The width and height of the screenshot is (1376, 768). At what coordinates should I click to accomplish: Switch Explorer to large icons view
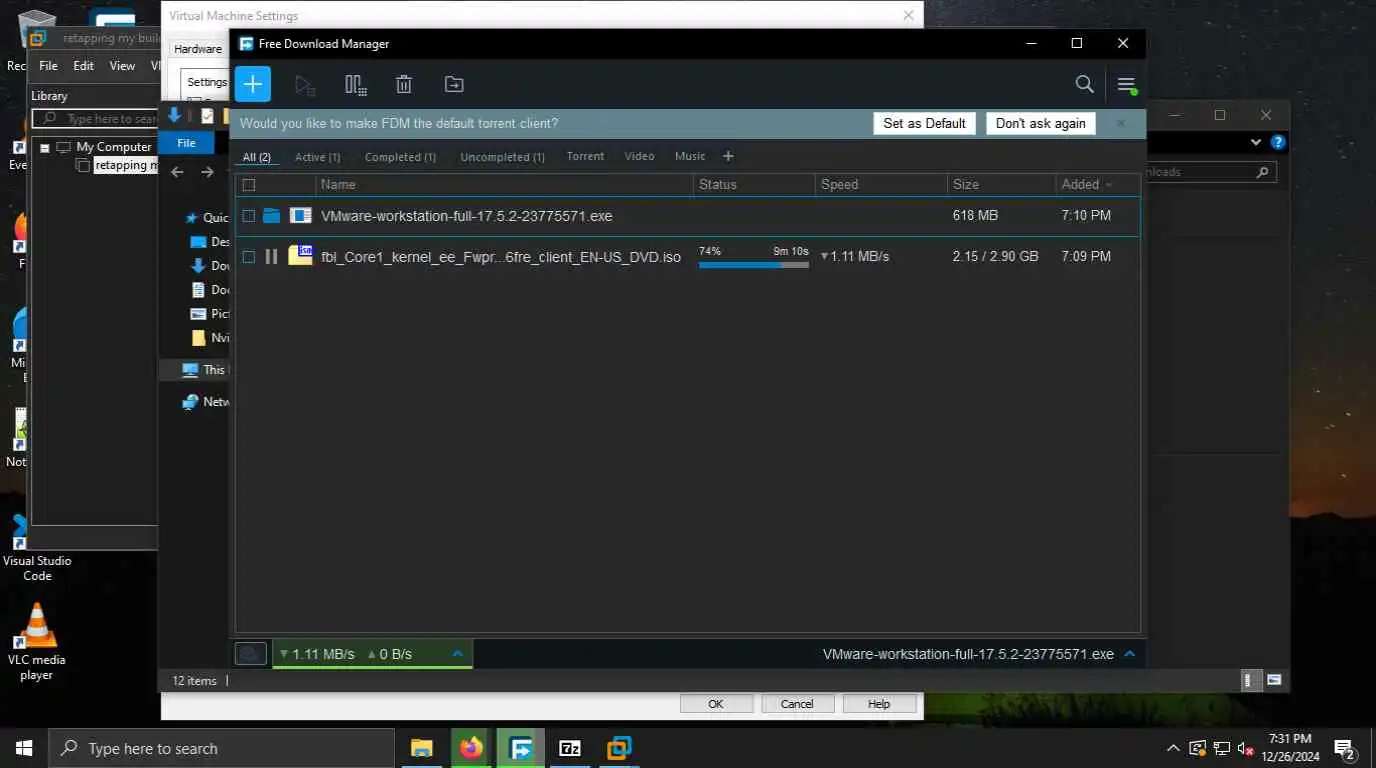tap(1274, 680)
